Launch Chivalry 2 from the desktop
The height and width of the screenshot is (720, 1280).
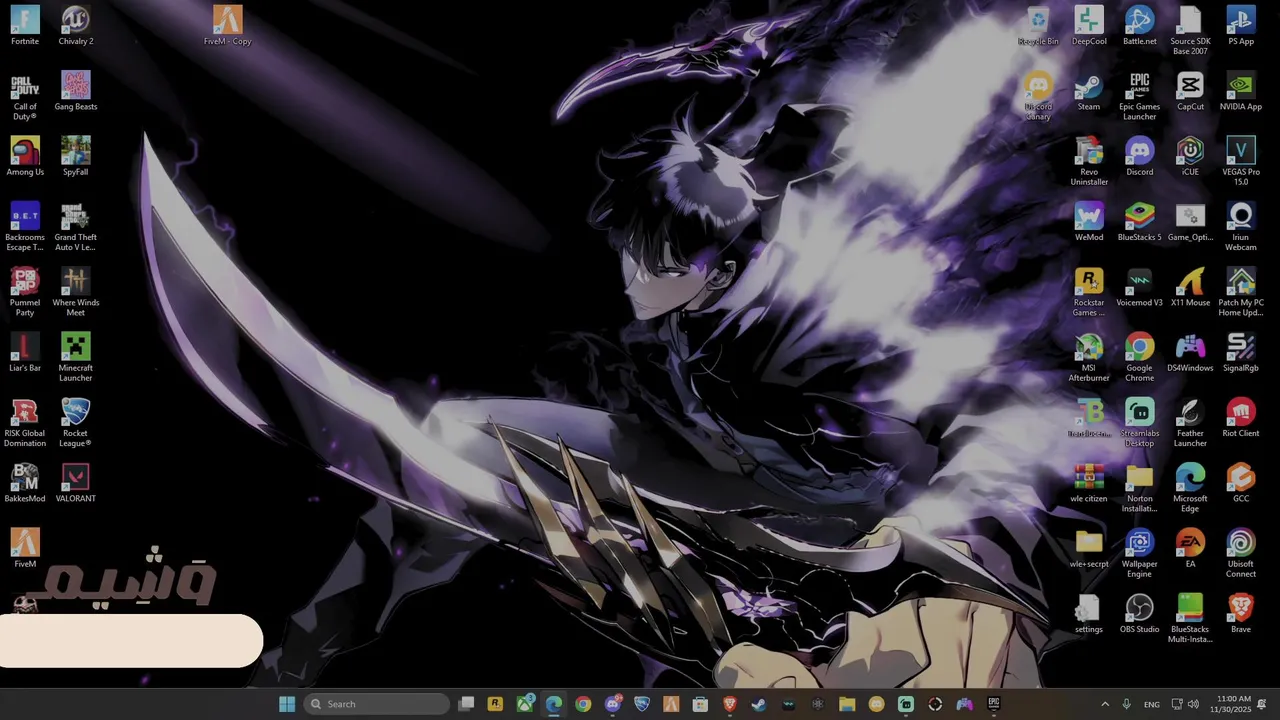pos(76,26)
